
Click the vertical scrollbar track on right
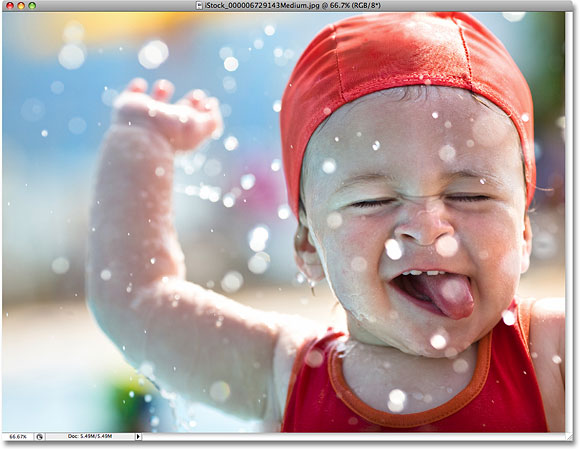pyautogui.click(x=569, y=222)
